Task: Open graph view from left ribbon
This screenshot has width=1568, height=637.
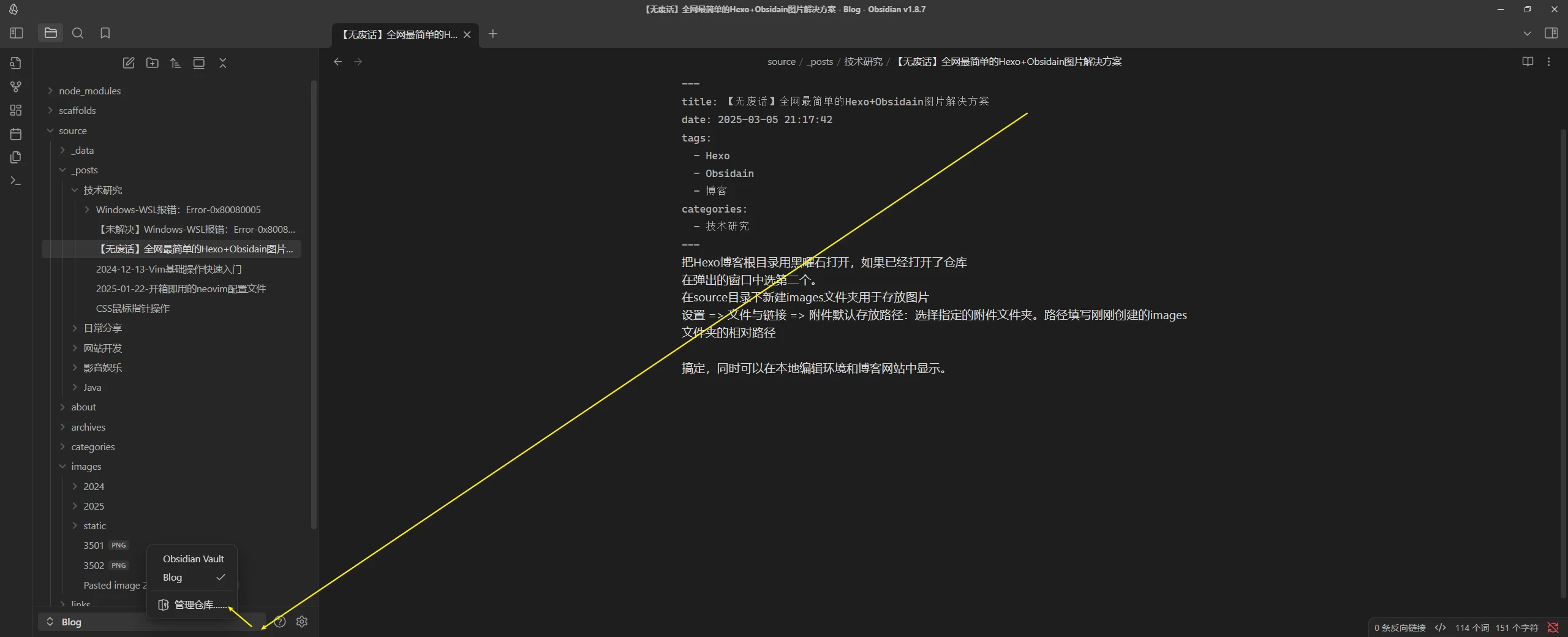Action: click(16, 87)
